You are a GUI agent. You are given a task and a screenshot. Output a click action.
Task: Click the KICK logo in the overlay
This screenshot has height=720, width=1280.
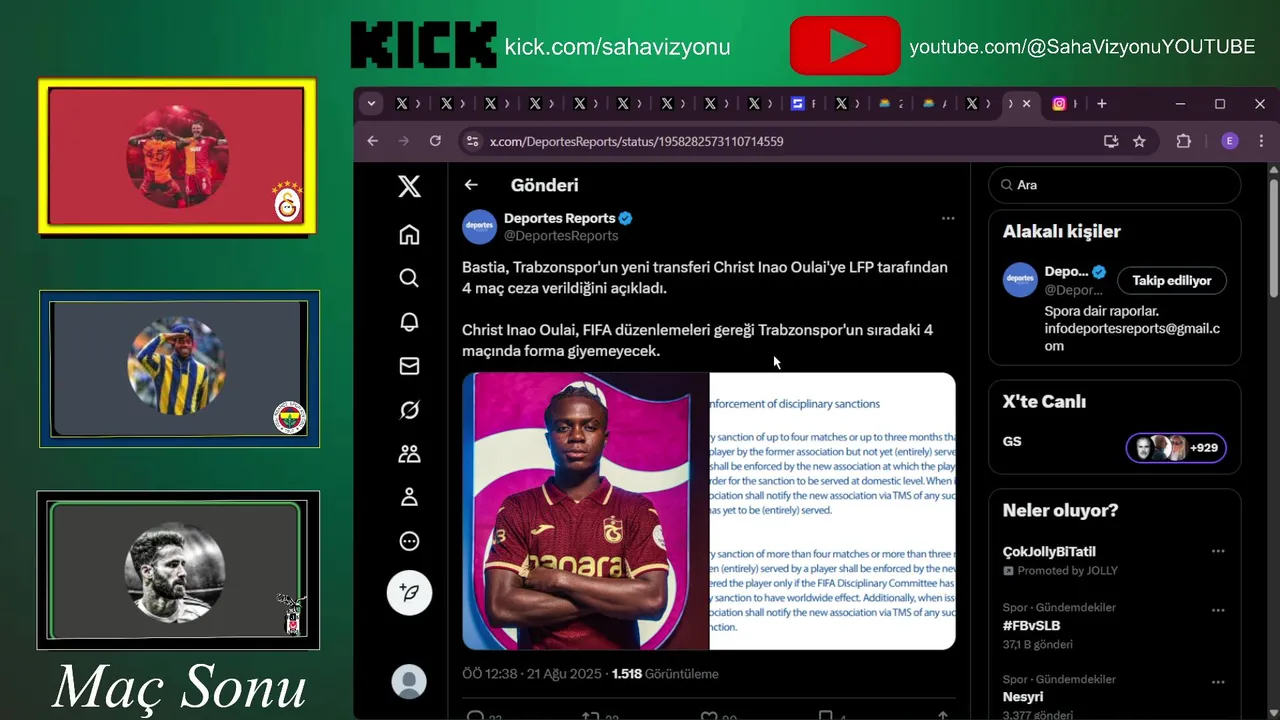pos(424,45)
